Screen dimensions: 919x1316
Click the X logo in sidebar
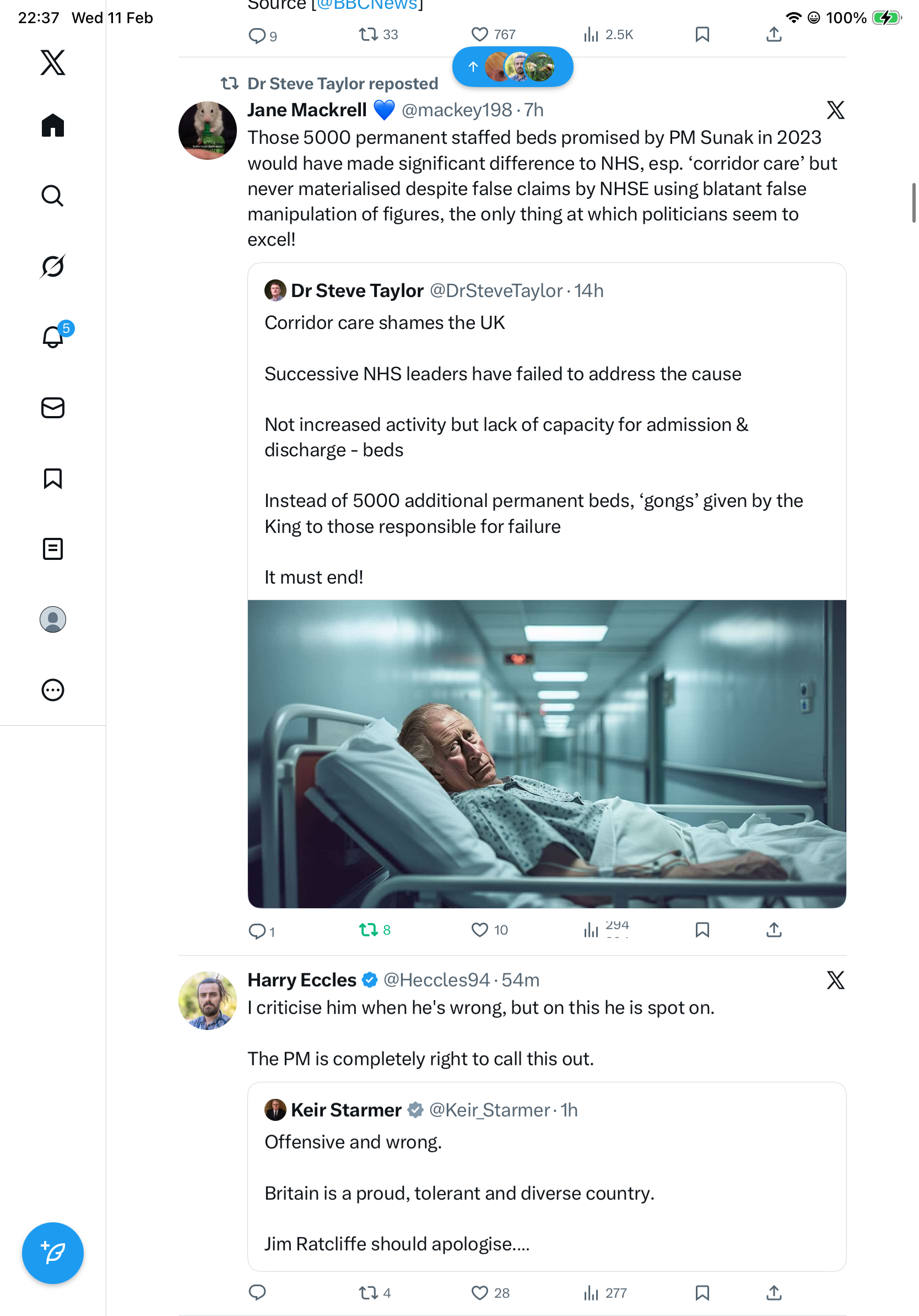pyautogui.click(x=53, y=62)
